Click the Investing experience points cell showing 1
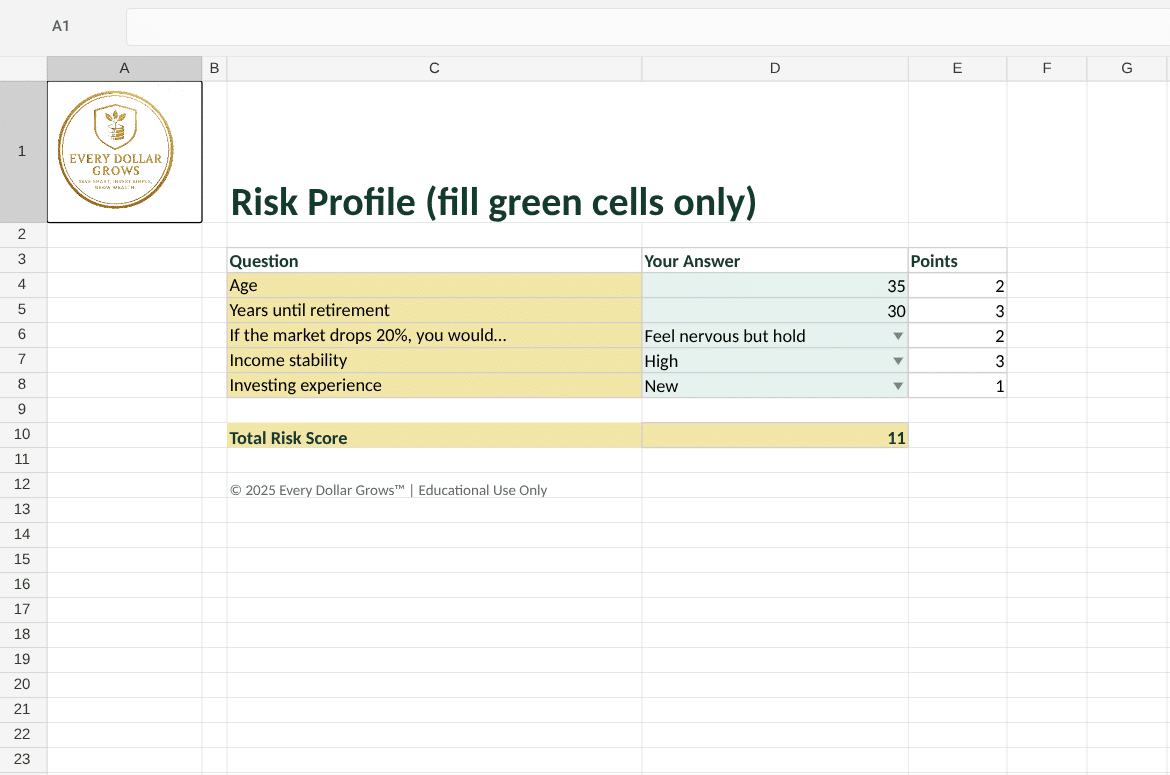 pyautogui.click(x=957, y=386)
